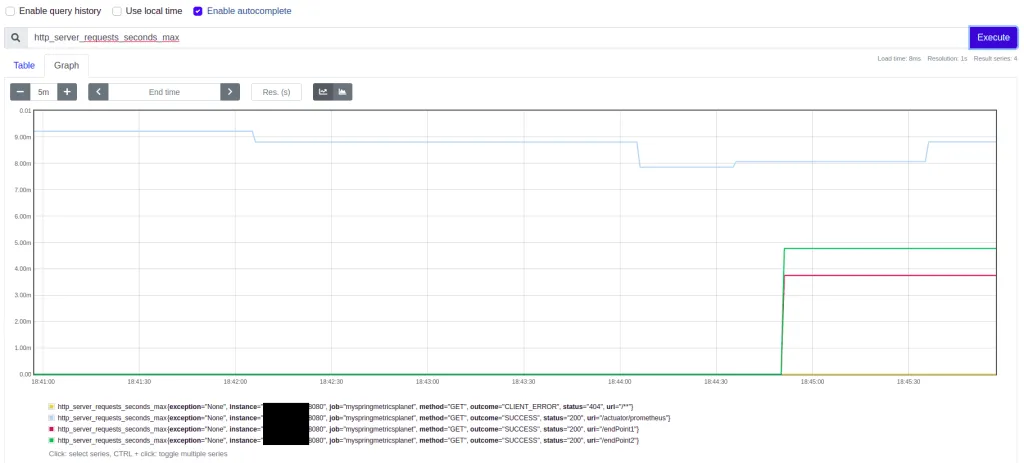
Task: Decrease the time range with minus button
Action: click(x=20, y=92)
